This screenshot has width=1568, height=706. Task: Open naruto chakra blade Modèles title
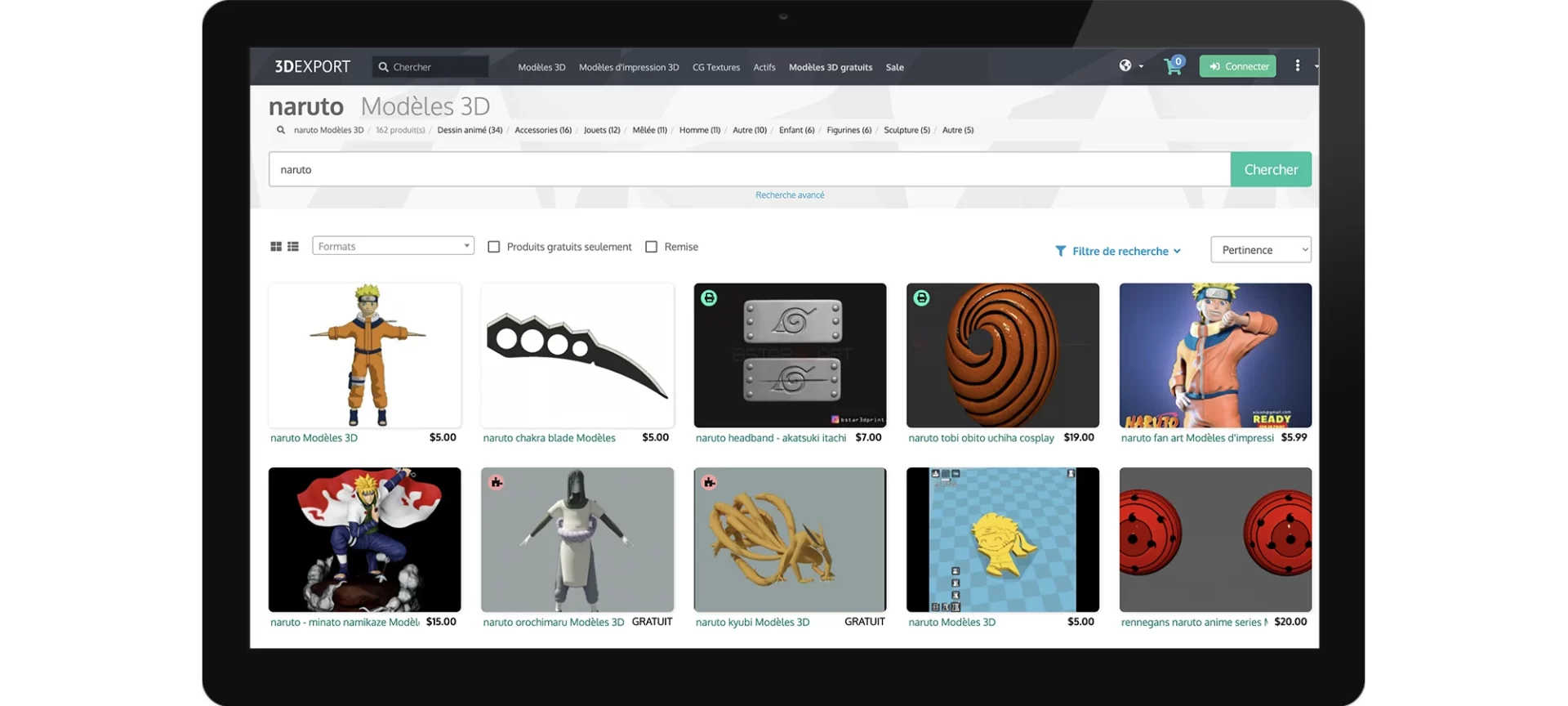point(549,438)
